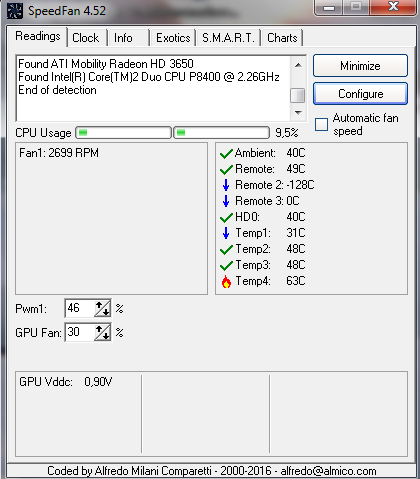This screenshot has height=479, width=420.
Task: Click the Configure button
Action: (x=360, y=94)
